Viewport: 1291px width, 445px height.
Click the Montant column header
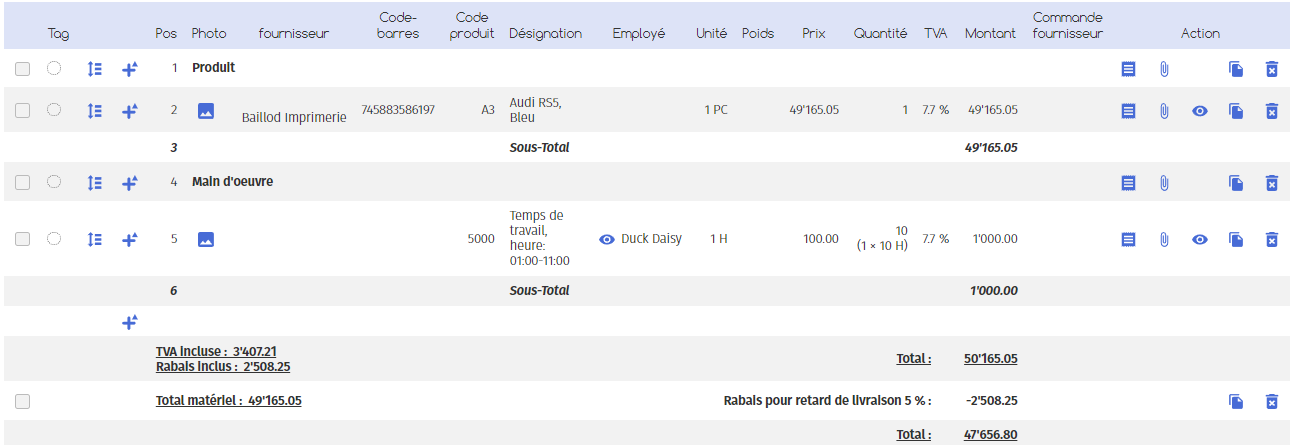click(990, 33)
